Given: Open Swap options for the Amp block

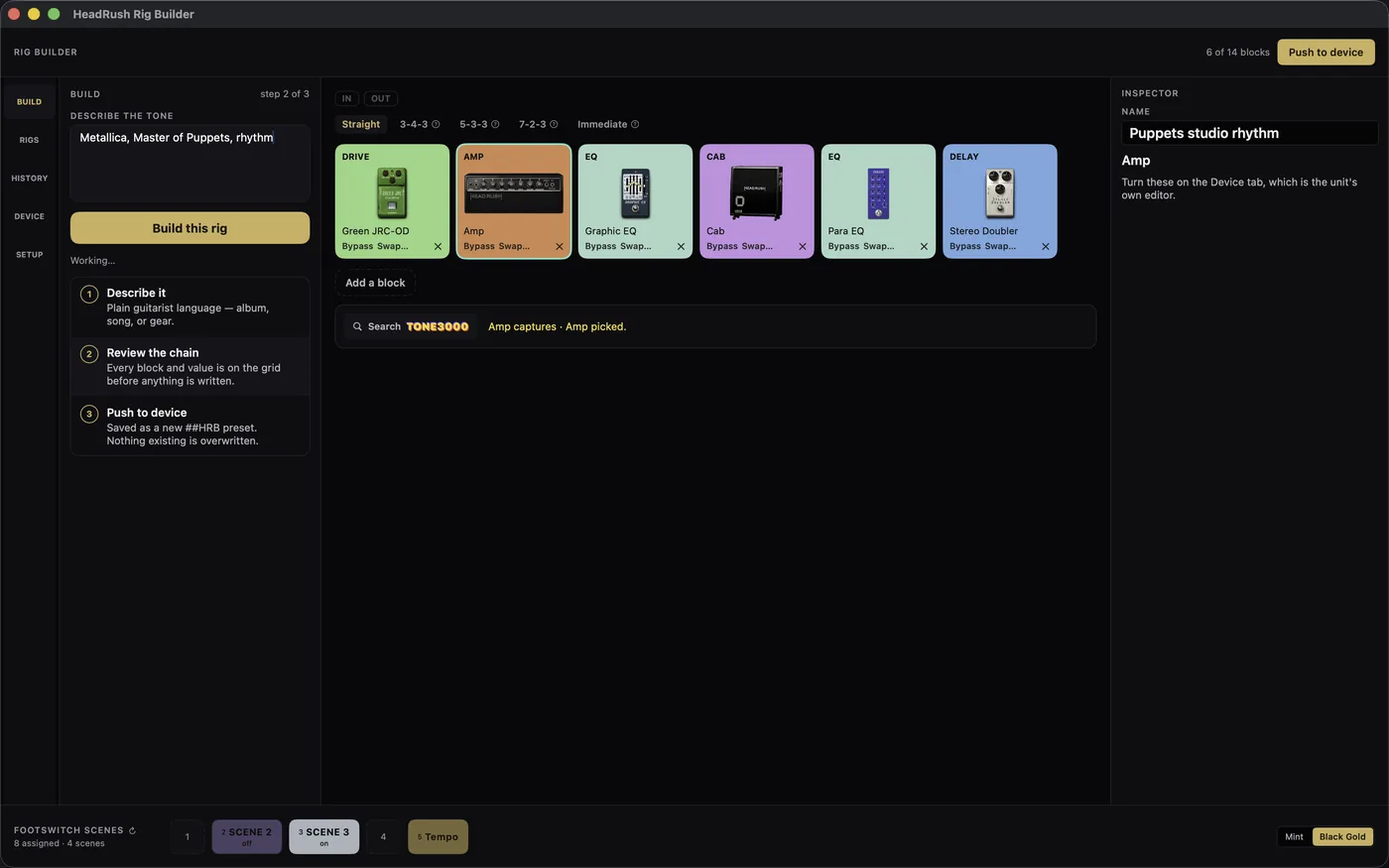Looking at the screenshot, I should click(514, 246).
